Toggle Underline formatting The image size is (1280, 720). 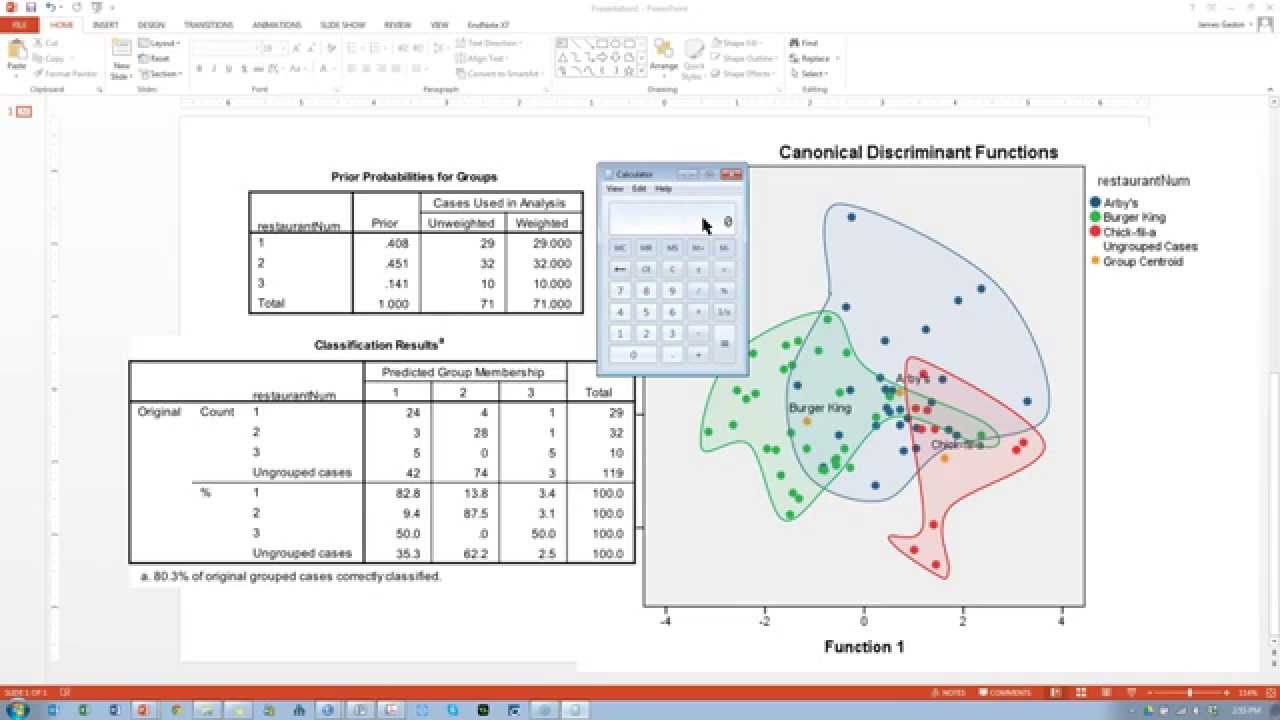[229, 69]
